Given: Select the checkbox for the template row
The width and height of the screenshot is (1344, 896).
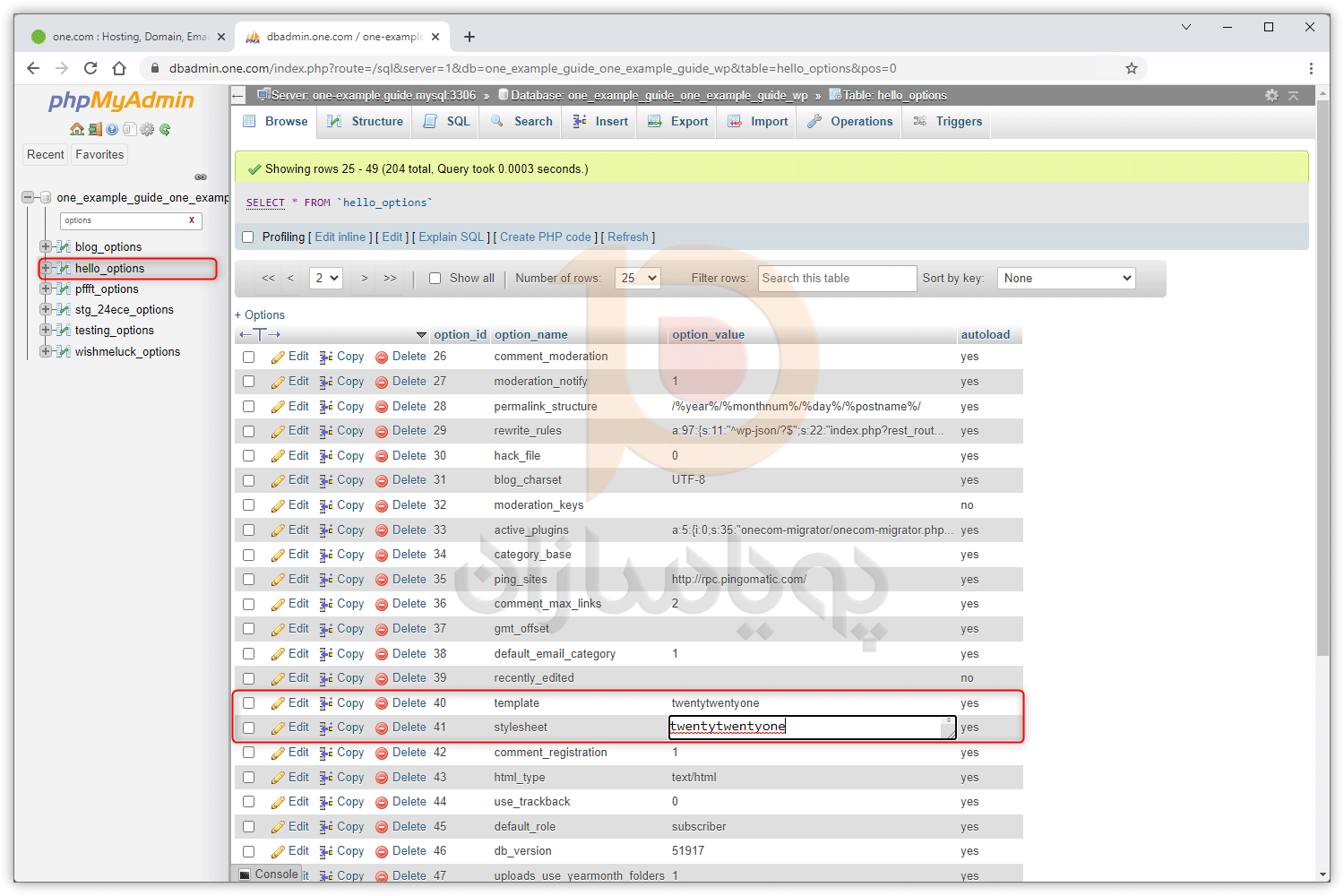Looking at the screenshot, I should pyautogui.click(x=249, y=703).
